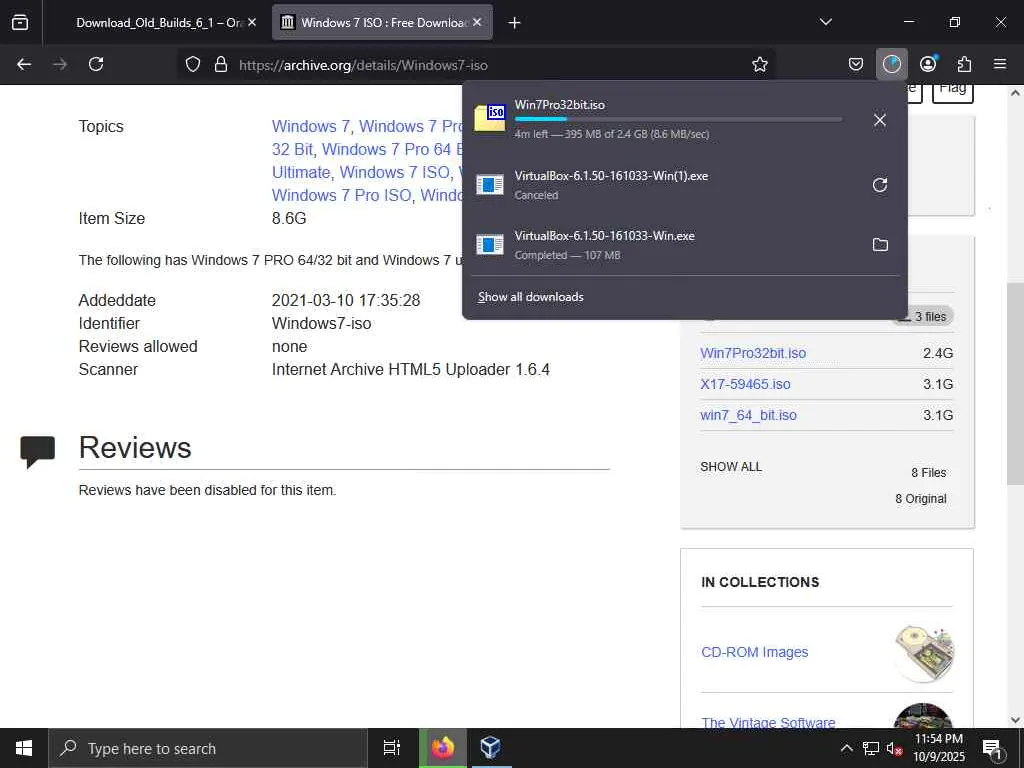Click the page vertical scrollbar thumb
Viewport: 1024px width, 768px height.
click(x=1015, y=383)
